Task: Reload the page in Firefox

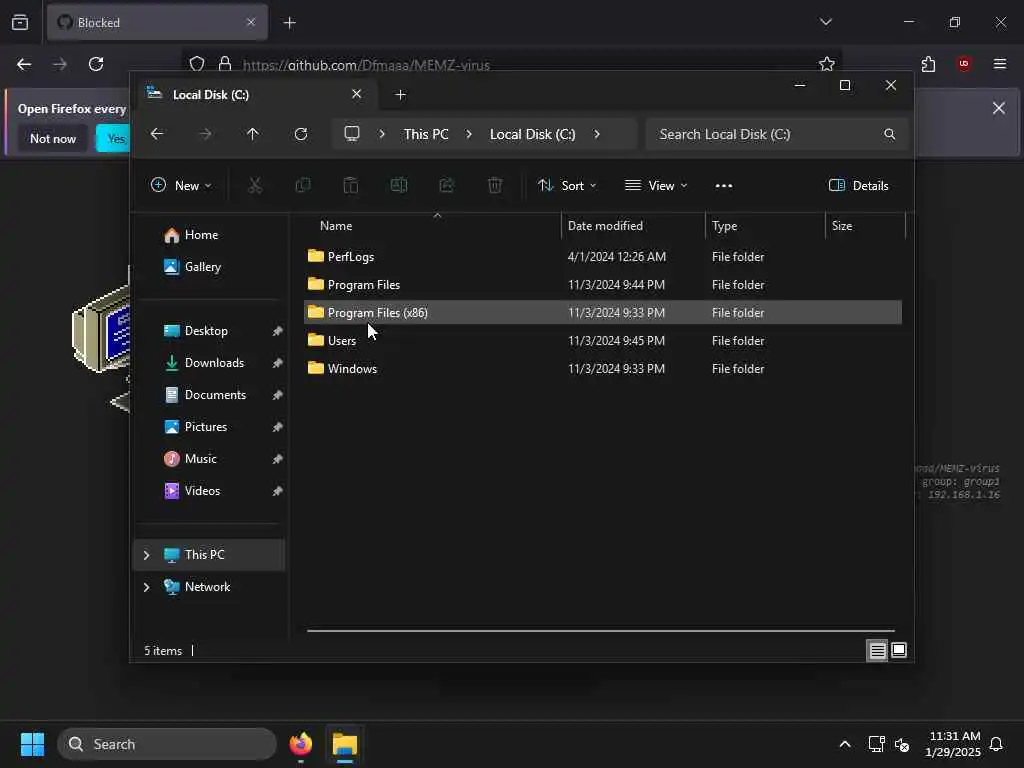Action: [96, 64]
